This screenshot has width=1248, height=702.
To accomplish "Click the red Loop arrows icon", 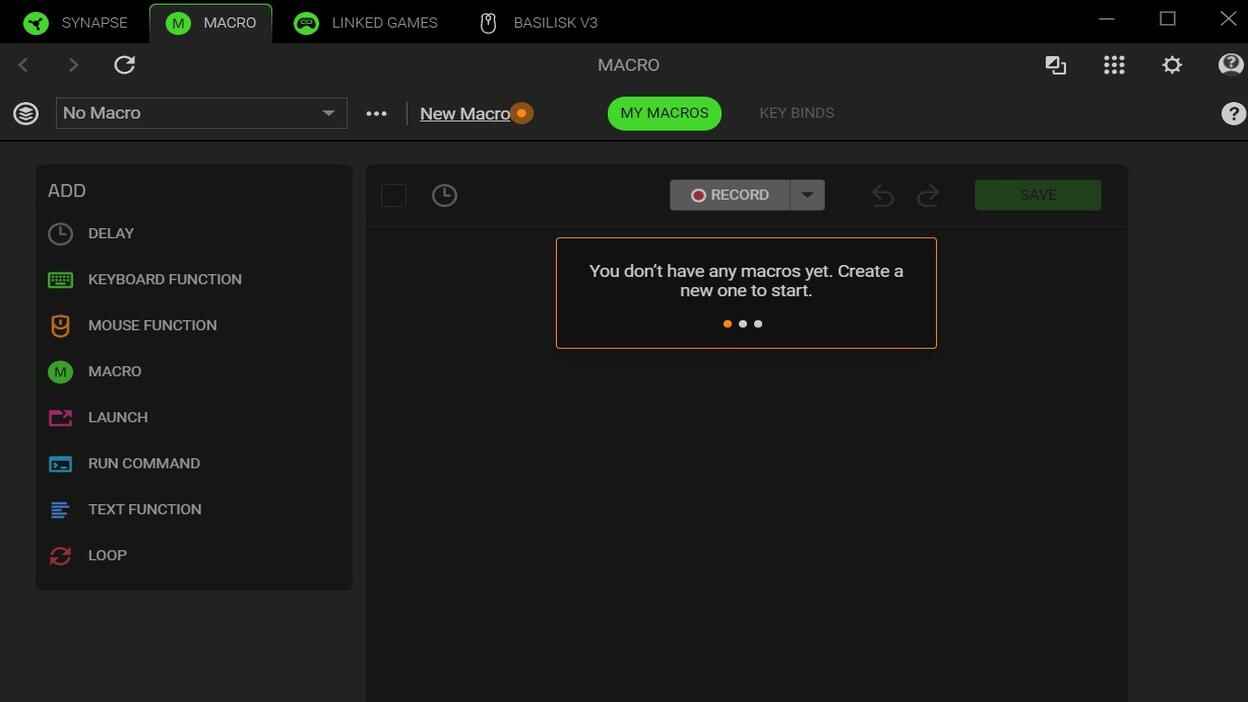I will (x=60, y=556).
